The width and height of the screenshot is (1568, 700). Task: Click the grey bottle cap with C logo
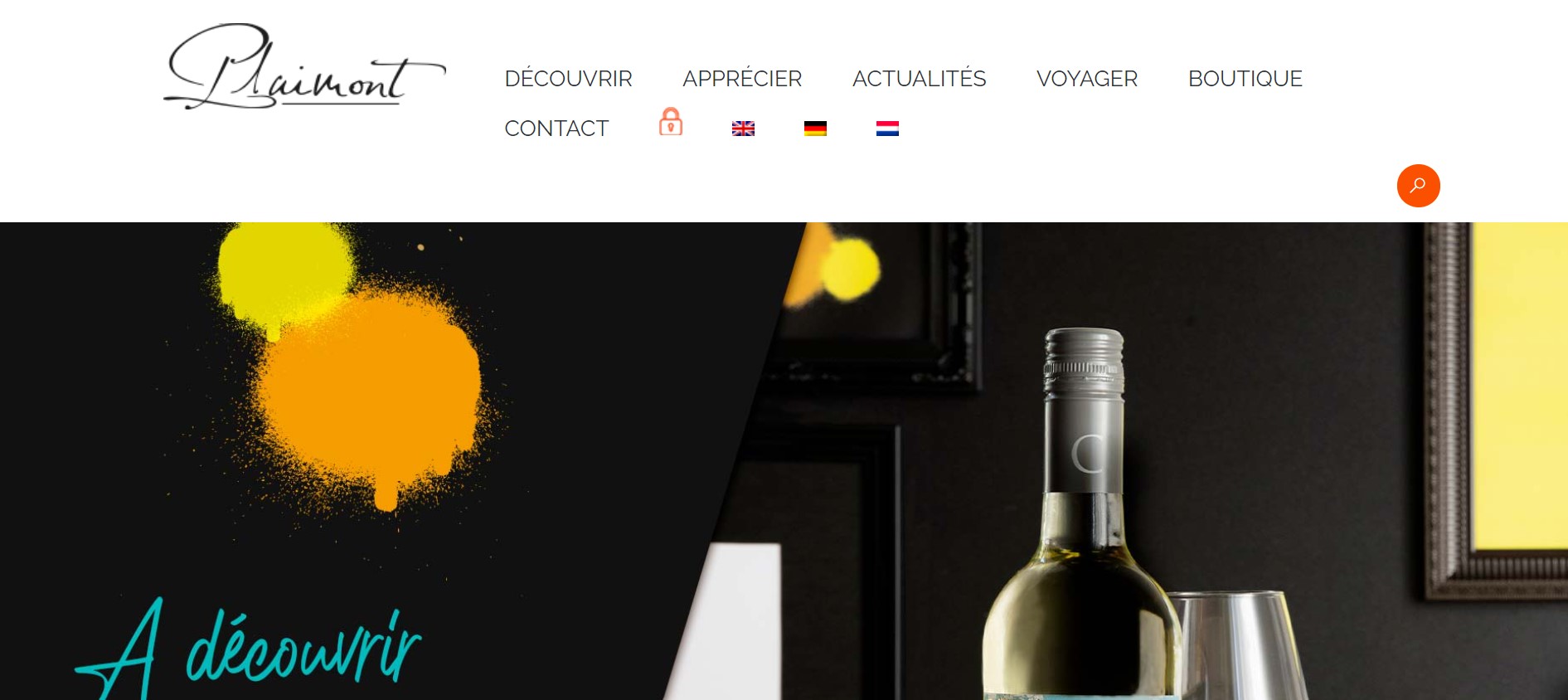click(x=1084, y=411)
